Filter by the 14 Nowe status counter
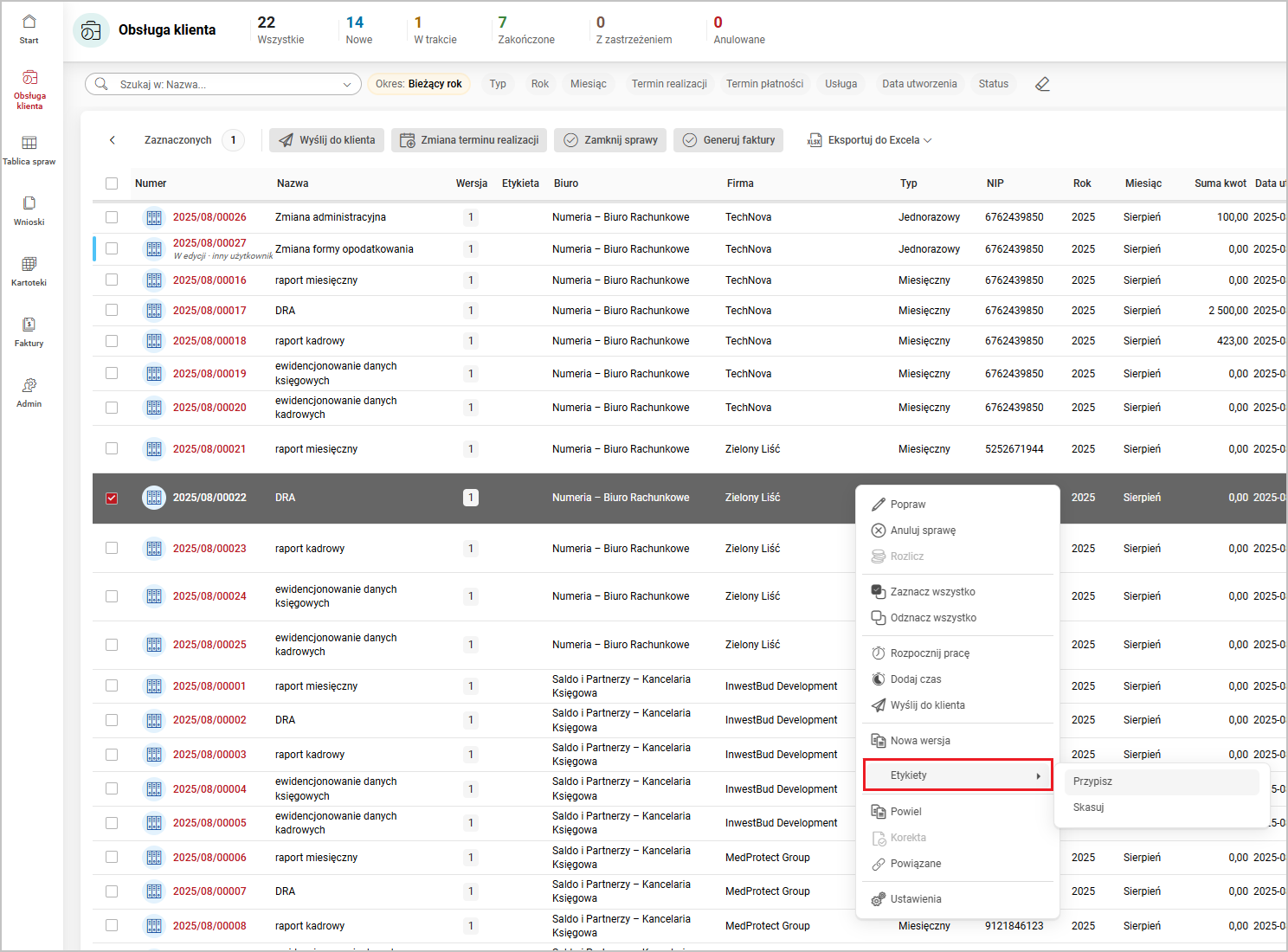The image size is (1288, 952). coord(358,30)
